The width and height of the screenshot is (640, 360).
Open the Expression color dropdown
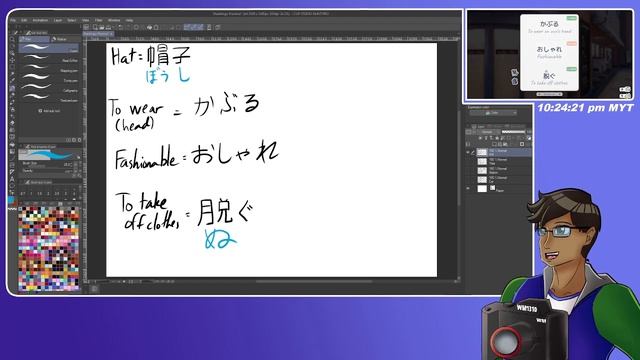(x=494, y=113)
